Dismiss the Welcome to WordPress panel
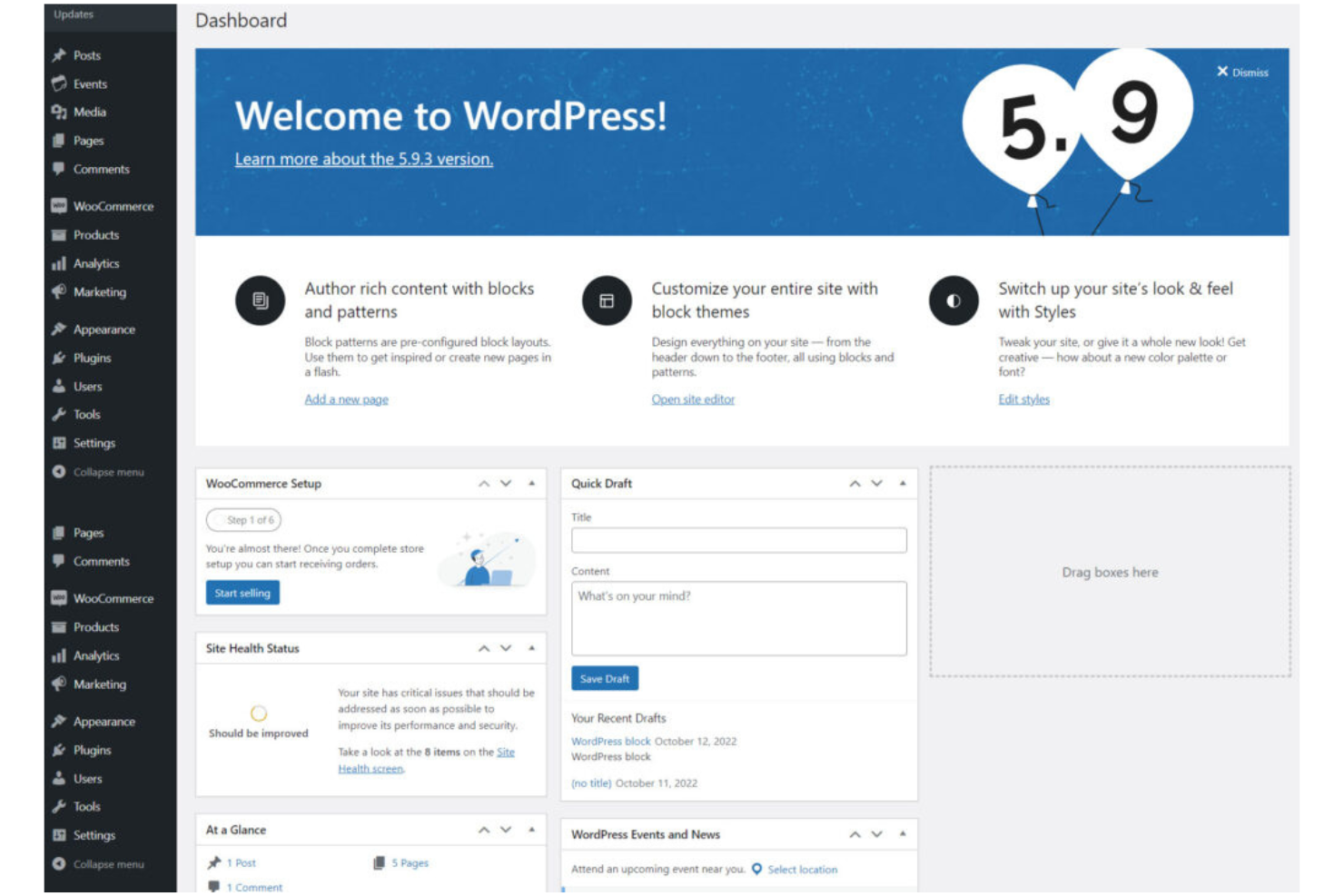This screenshot has width=1344, height=896. tap(1242, 72)
